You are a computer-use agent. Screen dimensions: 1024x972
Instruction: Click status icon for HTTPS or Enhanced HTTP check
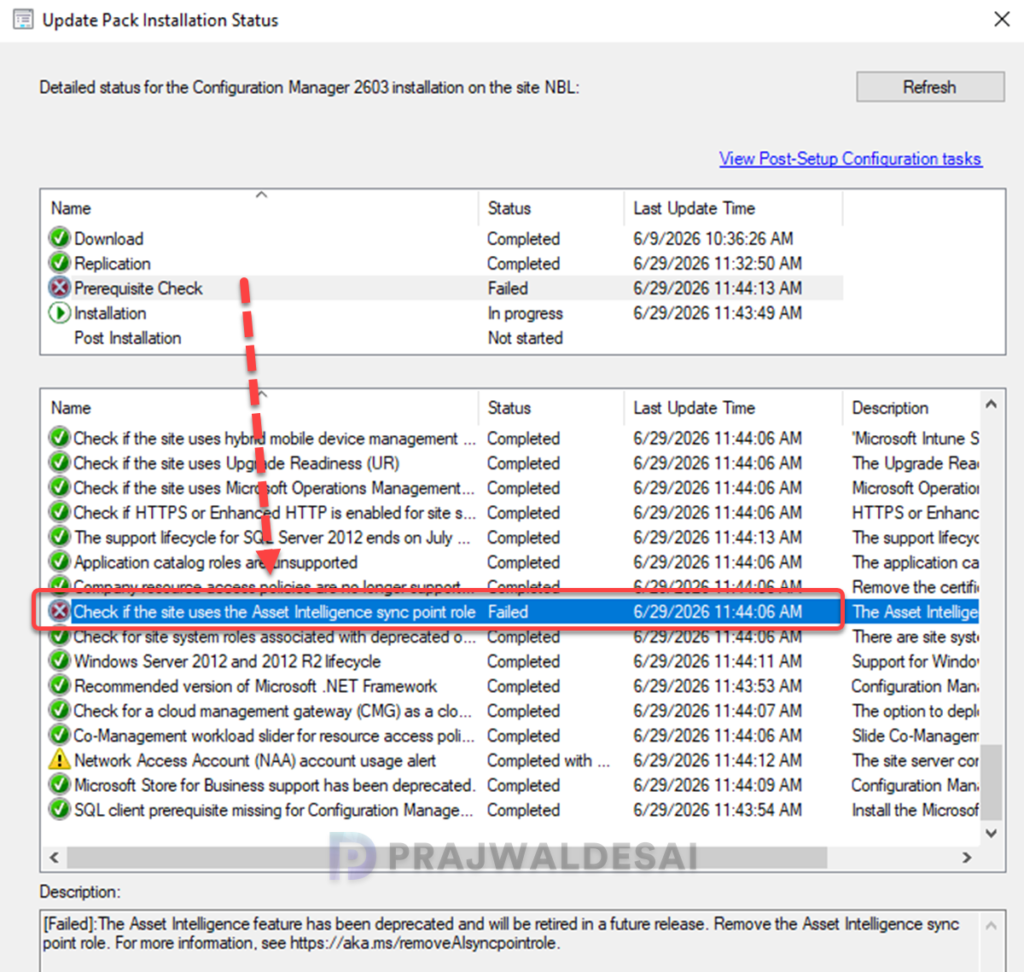[x=59, y=513]
